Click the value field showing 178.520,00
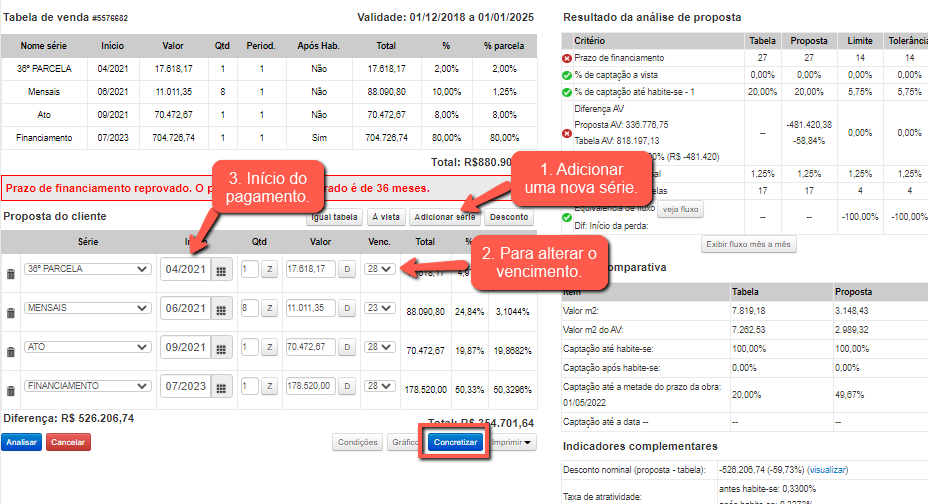Screen dimensions: 928x504 (307, 386)
